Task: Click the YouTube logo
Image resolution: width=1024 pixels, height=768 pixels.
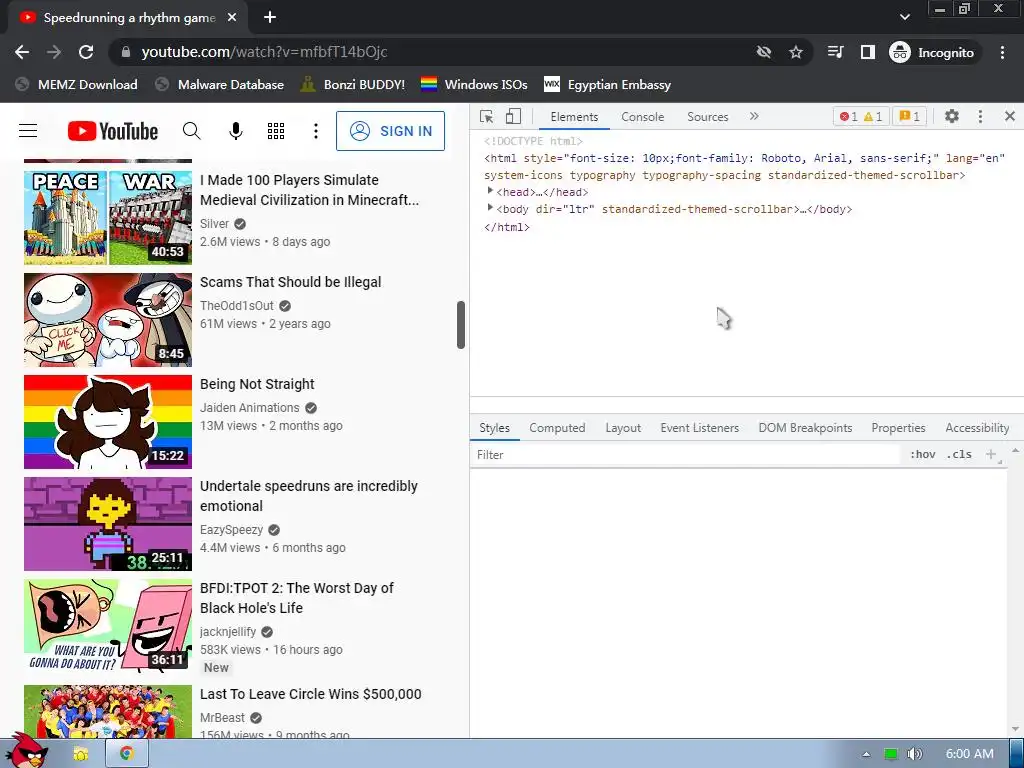Action: [113, 131]
